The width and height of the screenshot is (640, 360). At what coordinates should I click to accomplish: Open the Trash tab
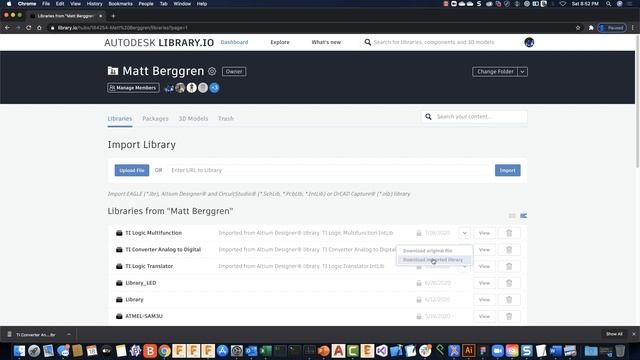(x=226, y=118)
